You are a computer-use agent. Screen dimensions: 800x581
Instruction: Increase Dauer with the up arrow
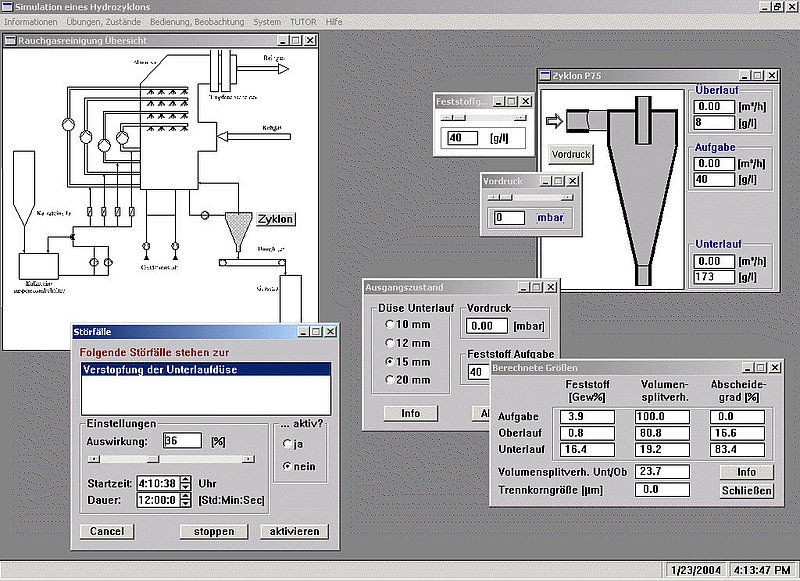[x=186, y=496]
